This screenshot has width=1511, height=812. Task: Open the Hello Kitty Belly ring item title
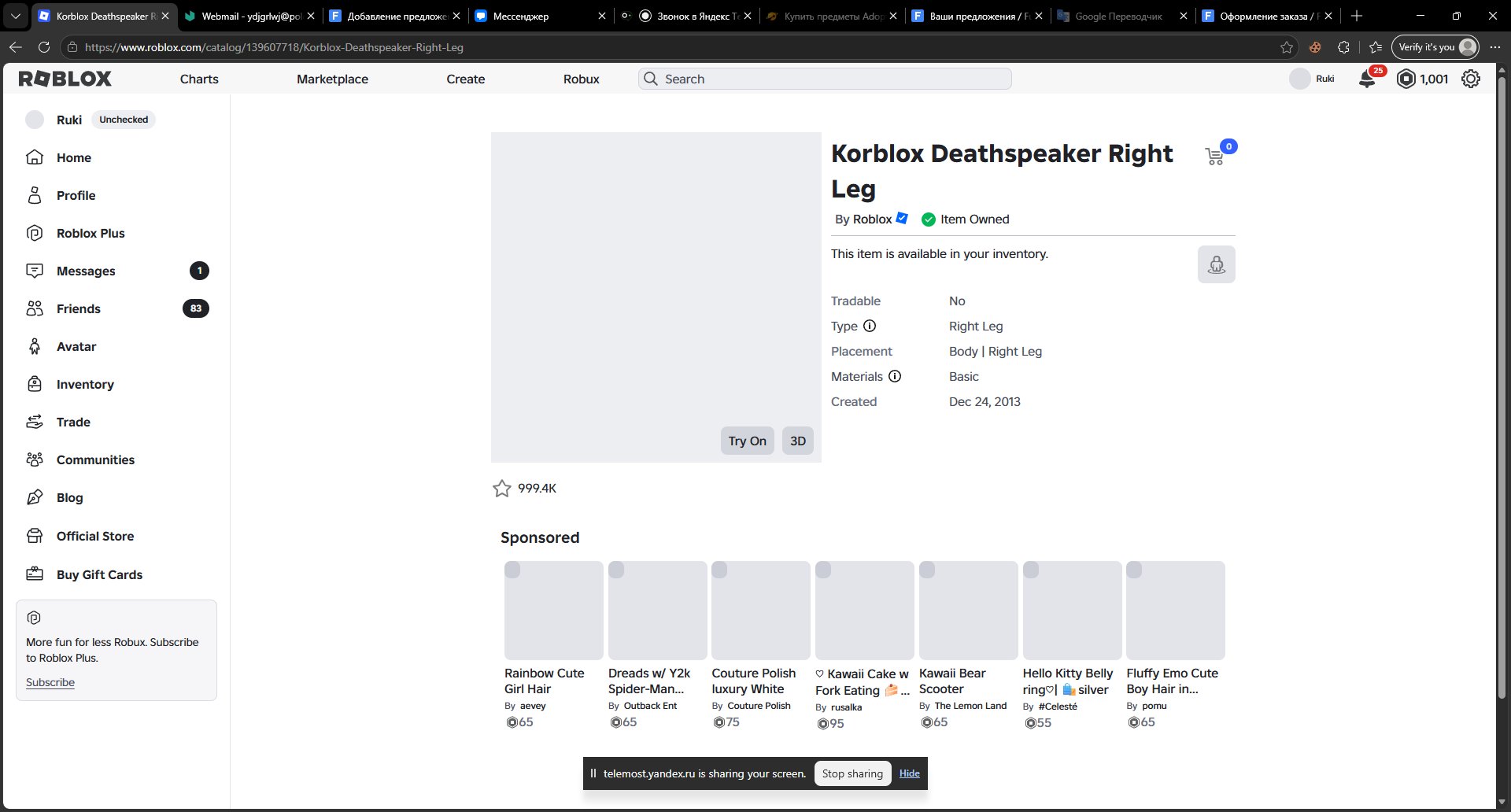tap(1068, 681)
